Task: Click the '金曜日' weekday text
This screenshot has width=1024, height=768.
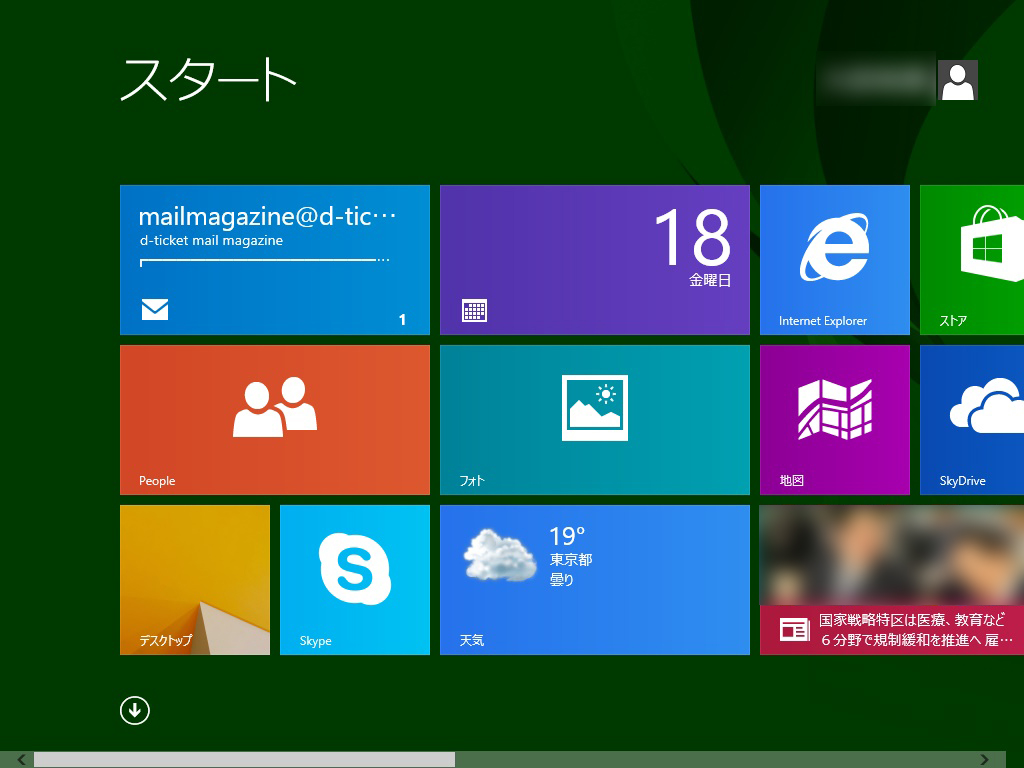Action: click(x=710, y=280)
